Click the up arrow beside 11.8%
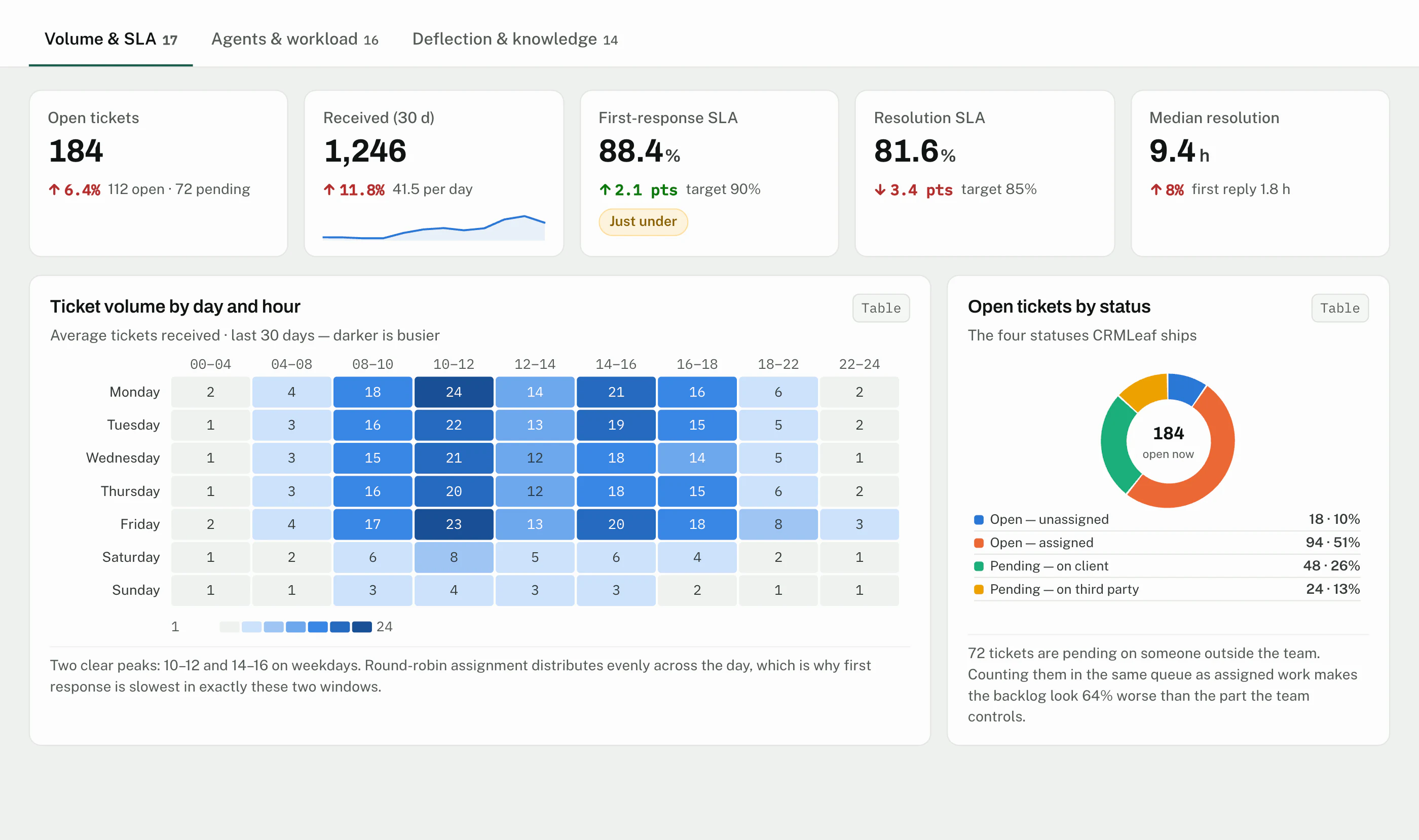Viewport: 1419px width, 840px height. (329, 189)
